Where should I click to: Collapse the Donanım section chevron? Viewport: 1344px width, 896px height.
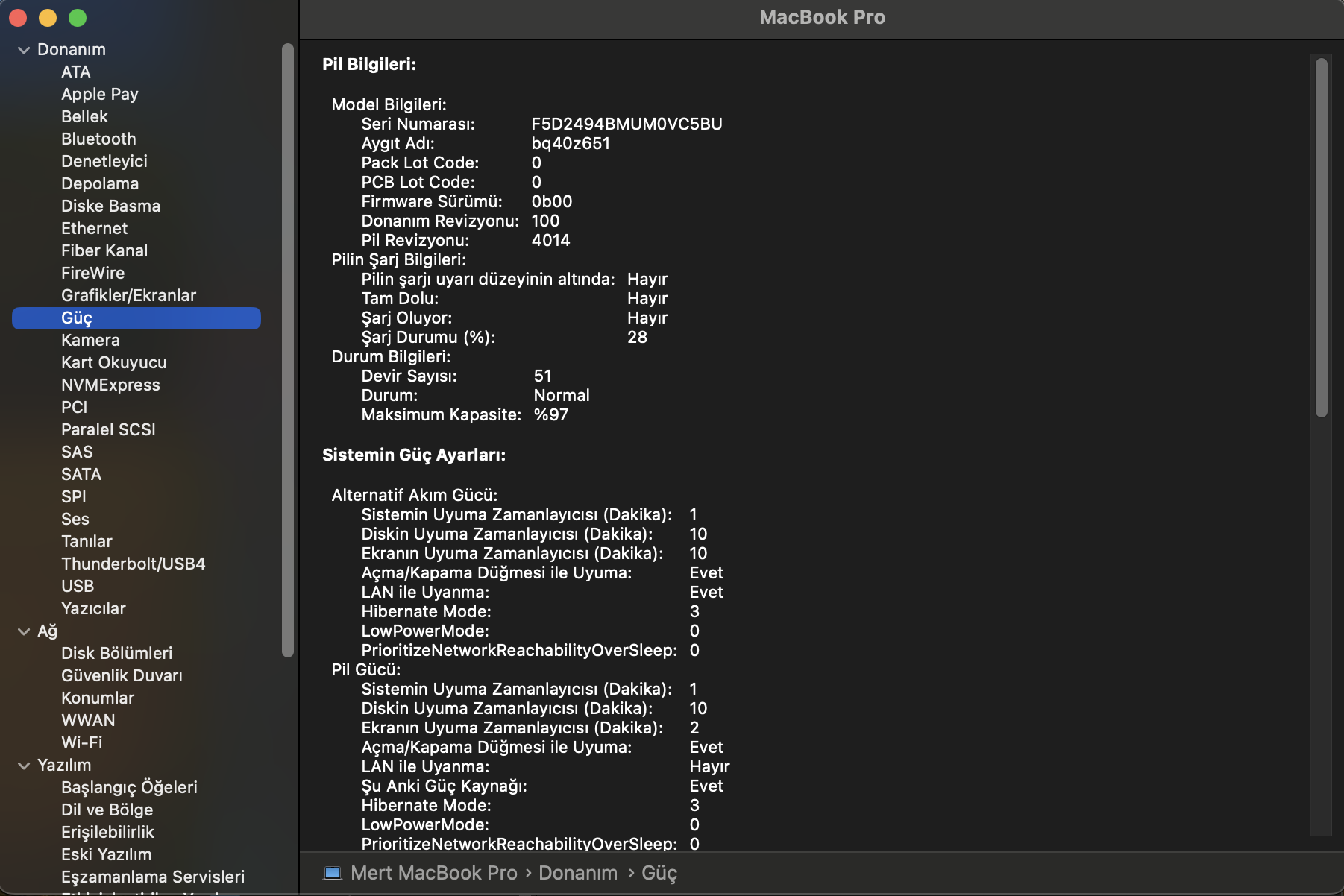pos(24,50)
